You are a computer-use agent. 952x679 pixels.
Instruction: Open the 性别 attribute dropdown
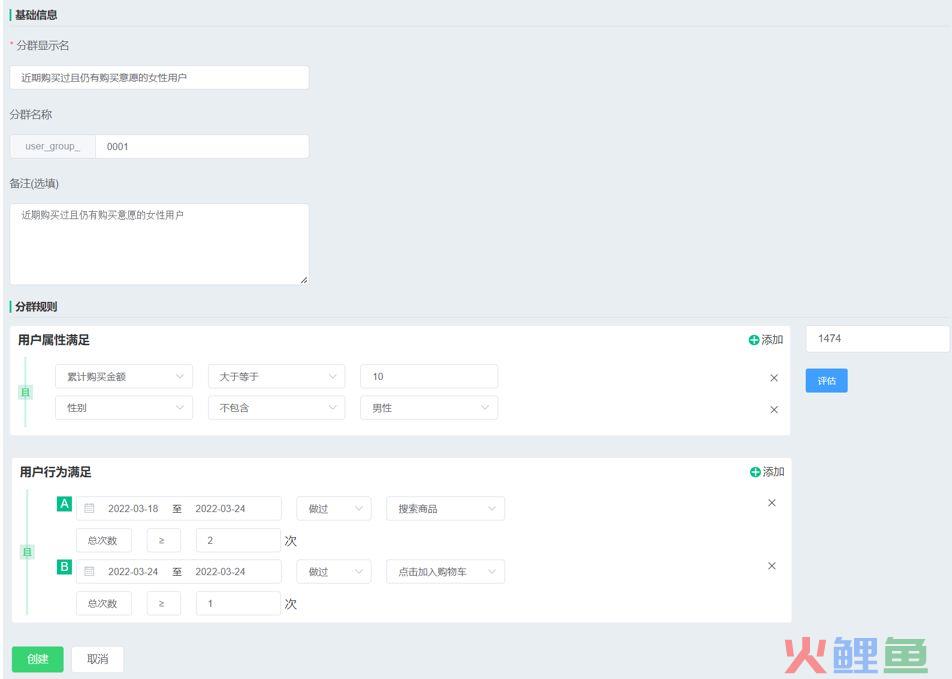124,408
